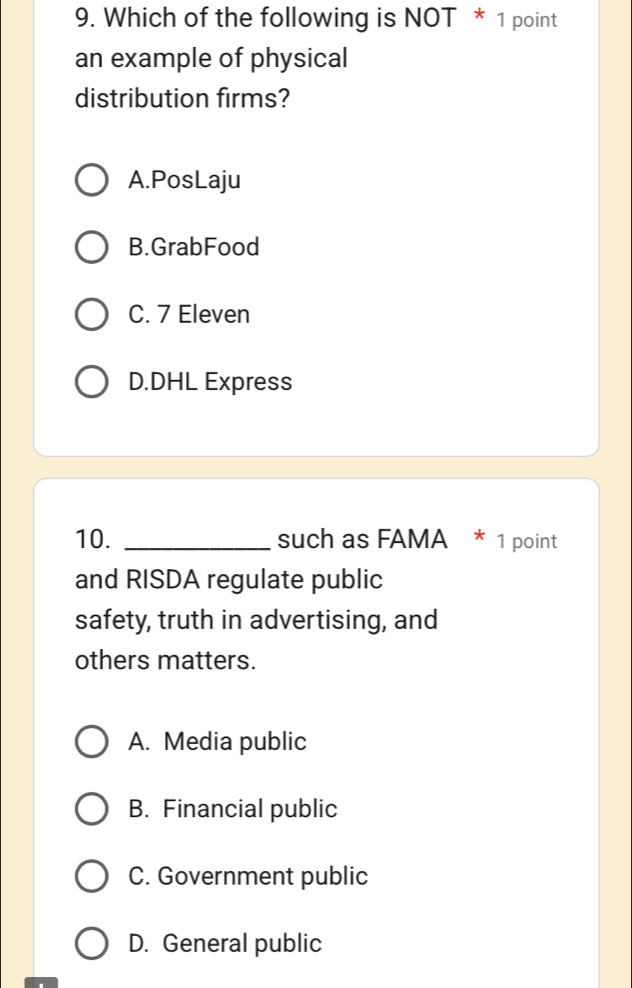Click the 'D.DHL Express' answer label text
This screenshot has width=632, height=988.
pyautogui.click(x=210, y=382)
